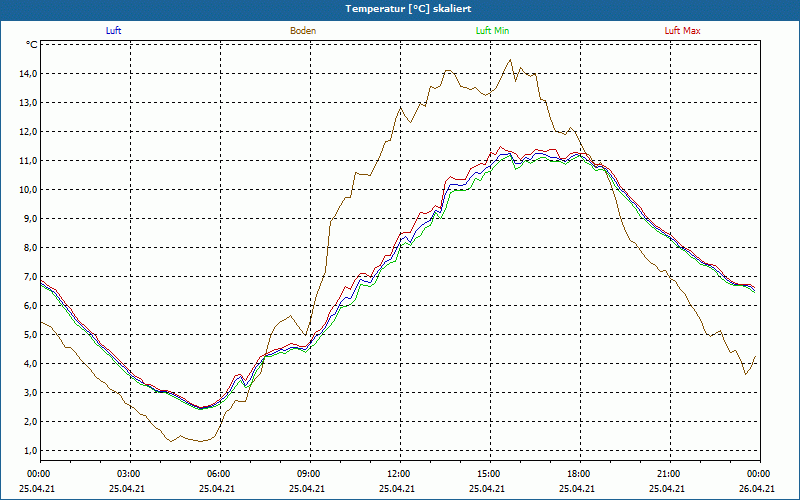Click the 14,0 y-axis value
The height and width of the screenshot is (500, 800).
tap(29, 73)
